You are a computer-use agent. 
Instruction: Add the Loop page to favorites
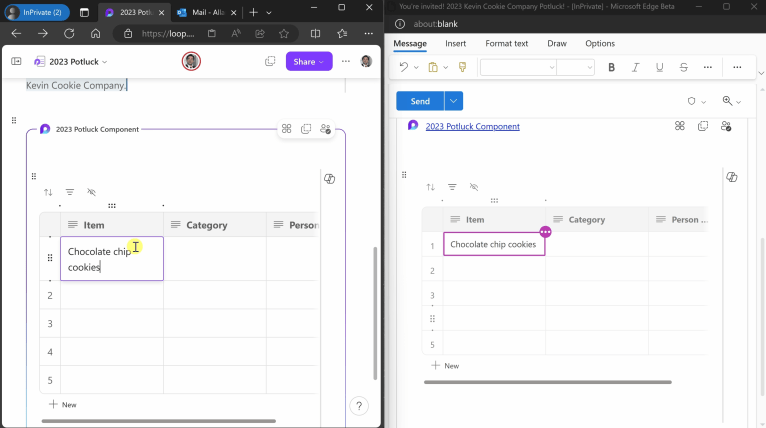pos(284,33)
